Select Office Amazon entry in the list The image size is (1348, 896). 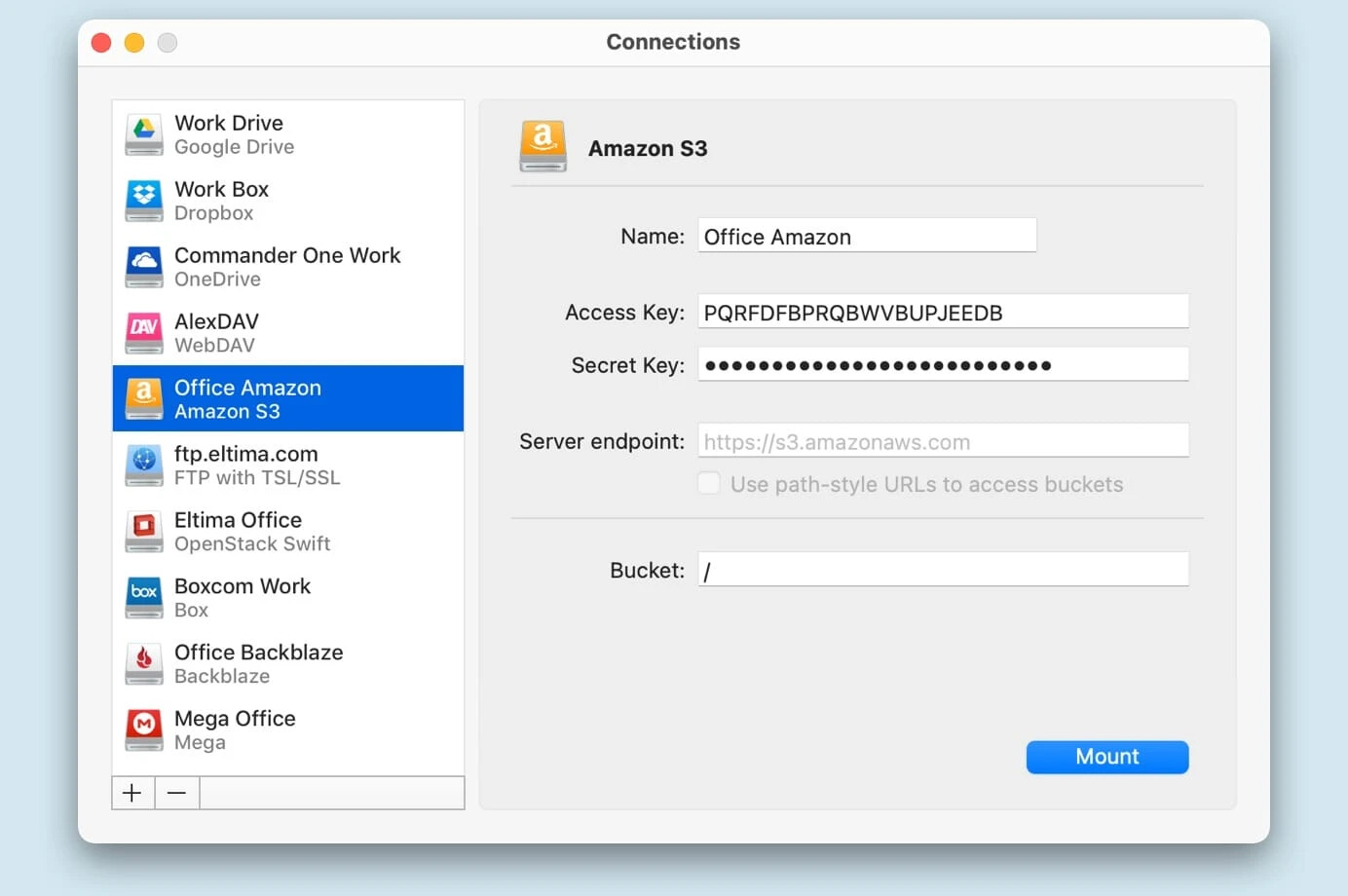coord(287,399)
